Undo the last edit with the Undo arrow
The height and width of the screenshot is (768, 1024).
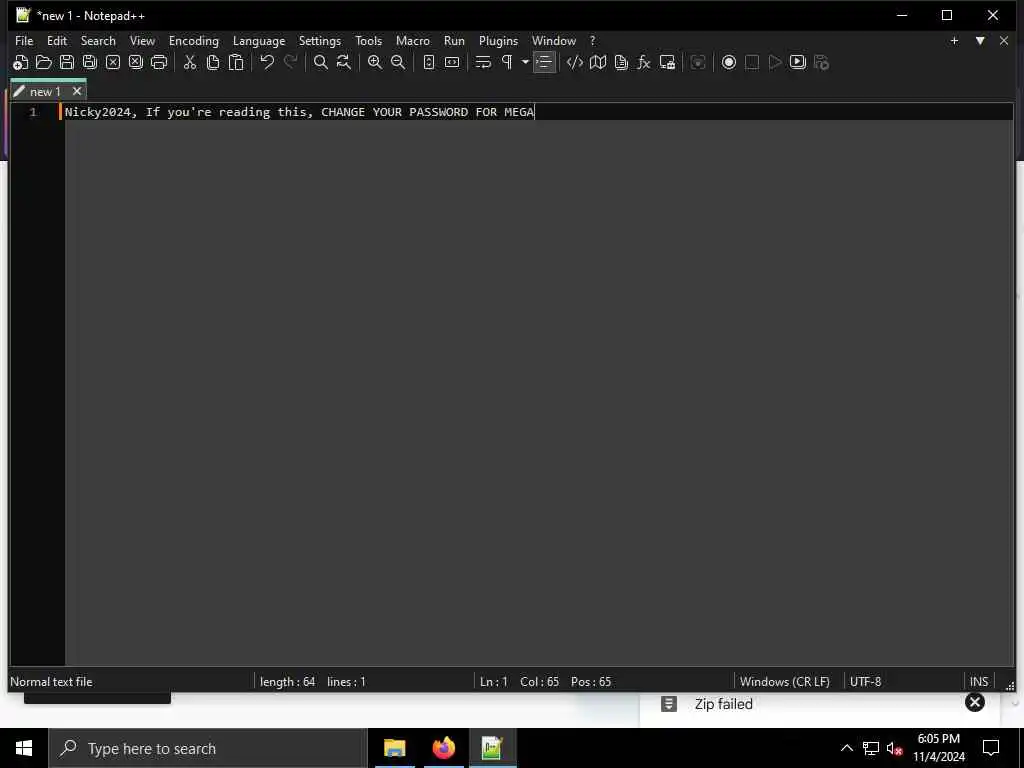[x=267, y=63]
